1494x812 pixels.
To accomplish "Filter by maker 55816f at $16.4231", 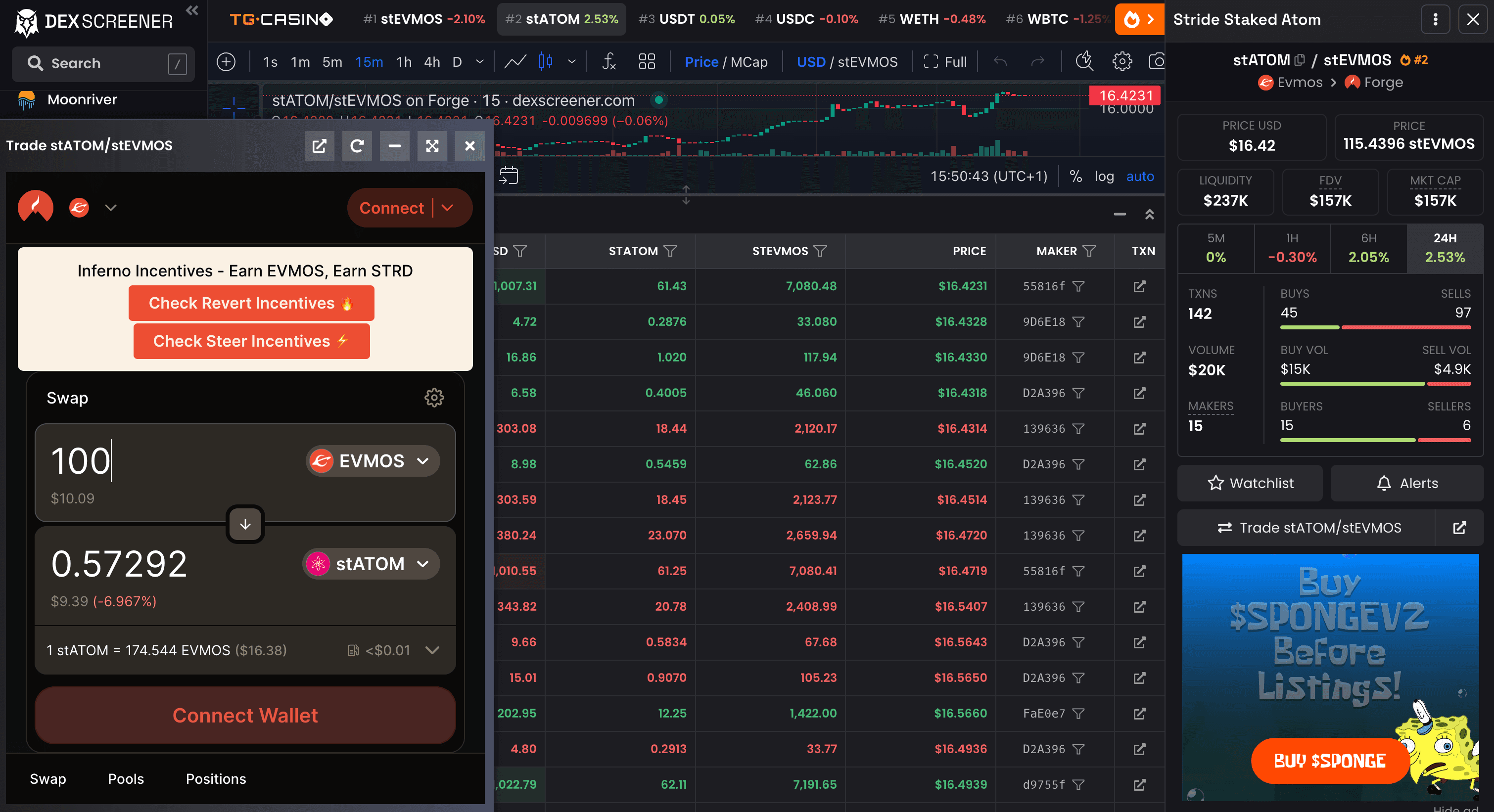I will (1078, 286).
